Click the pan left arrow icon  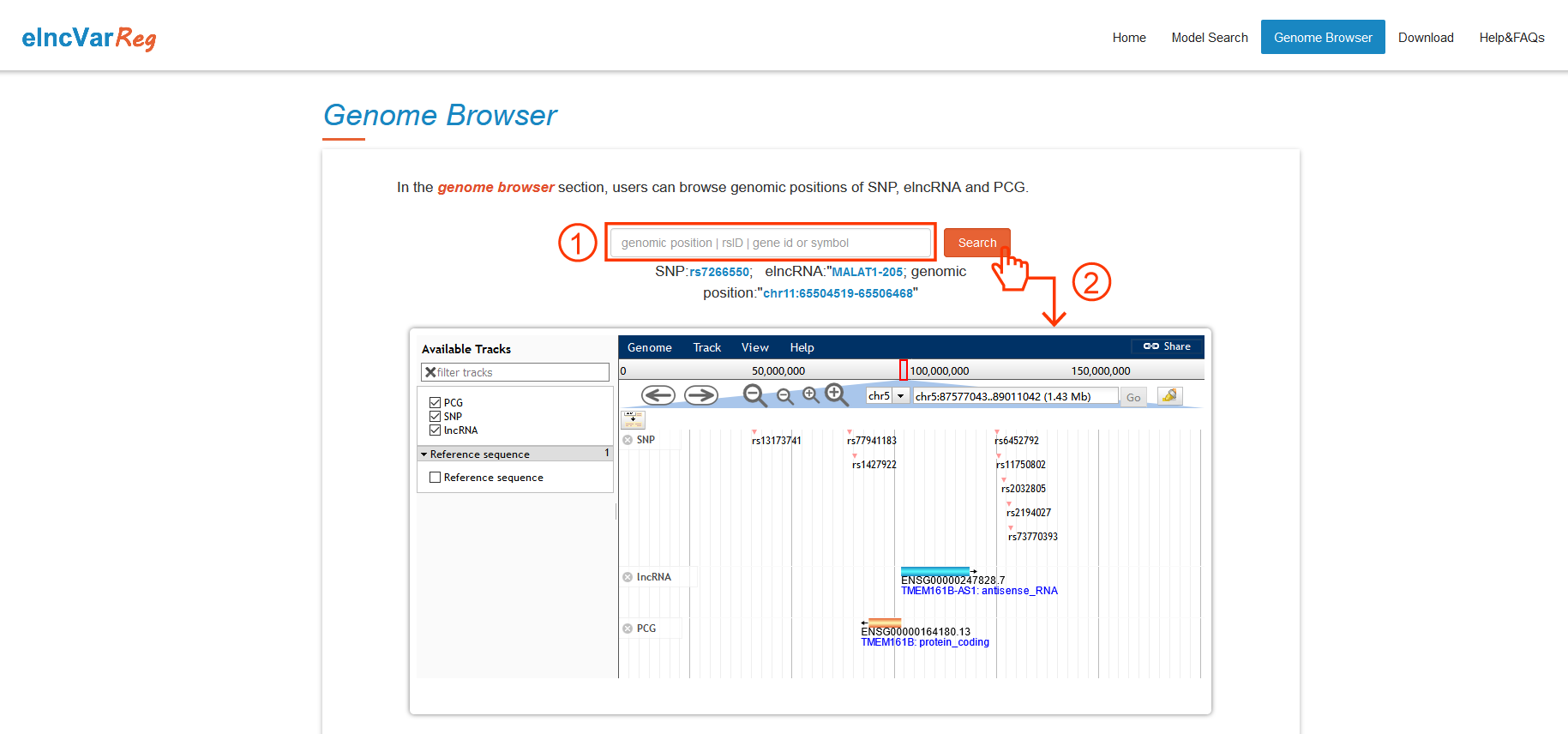[658, 395]
